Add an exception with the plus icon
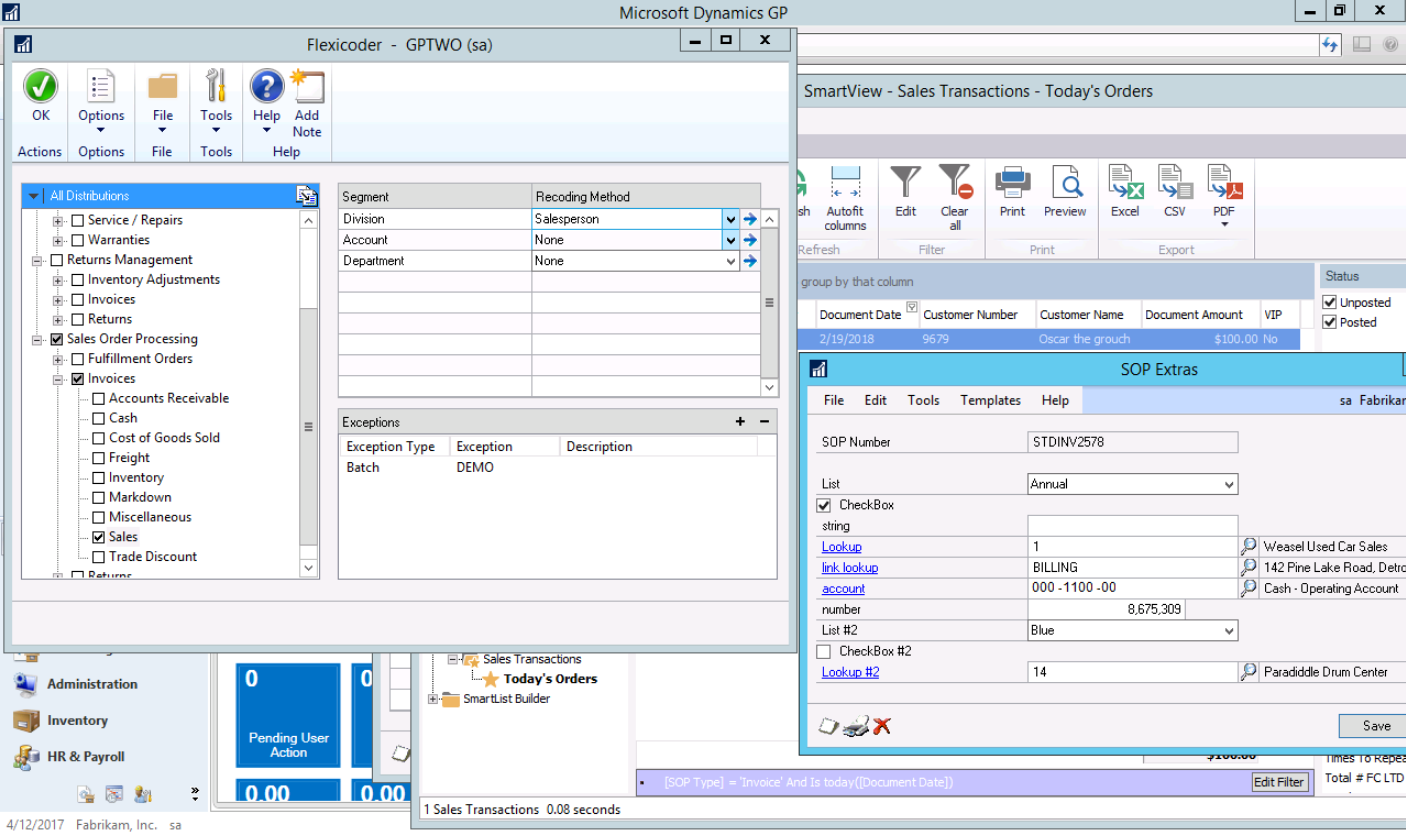Viewport: 1406px width, 834px height. tap(740, 422)
